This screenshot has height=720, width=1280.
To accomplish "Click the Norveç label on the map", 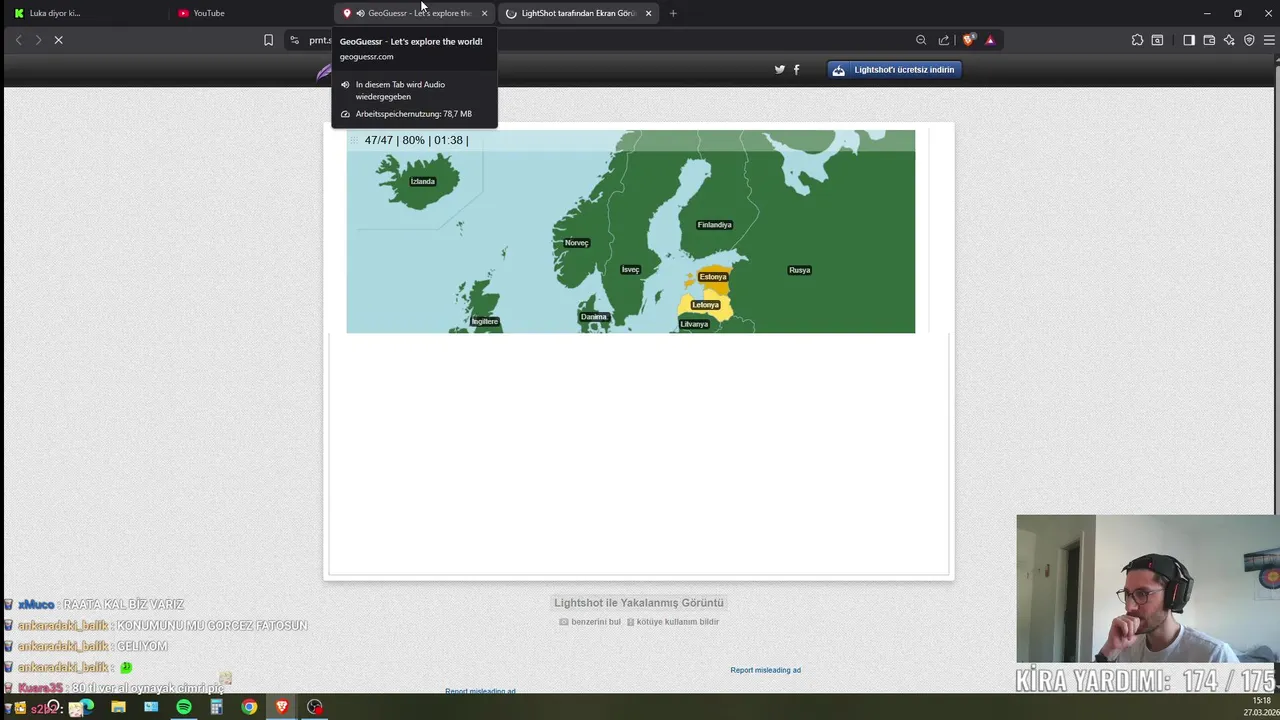I will [x=576, y=243].
